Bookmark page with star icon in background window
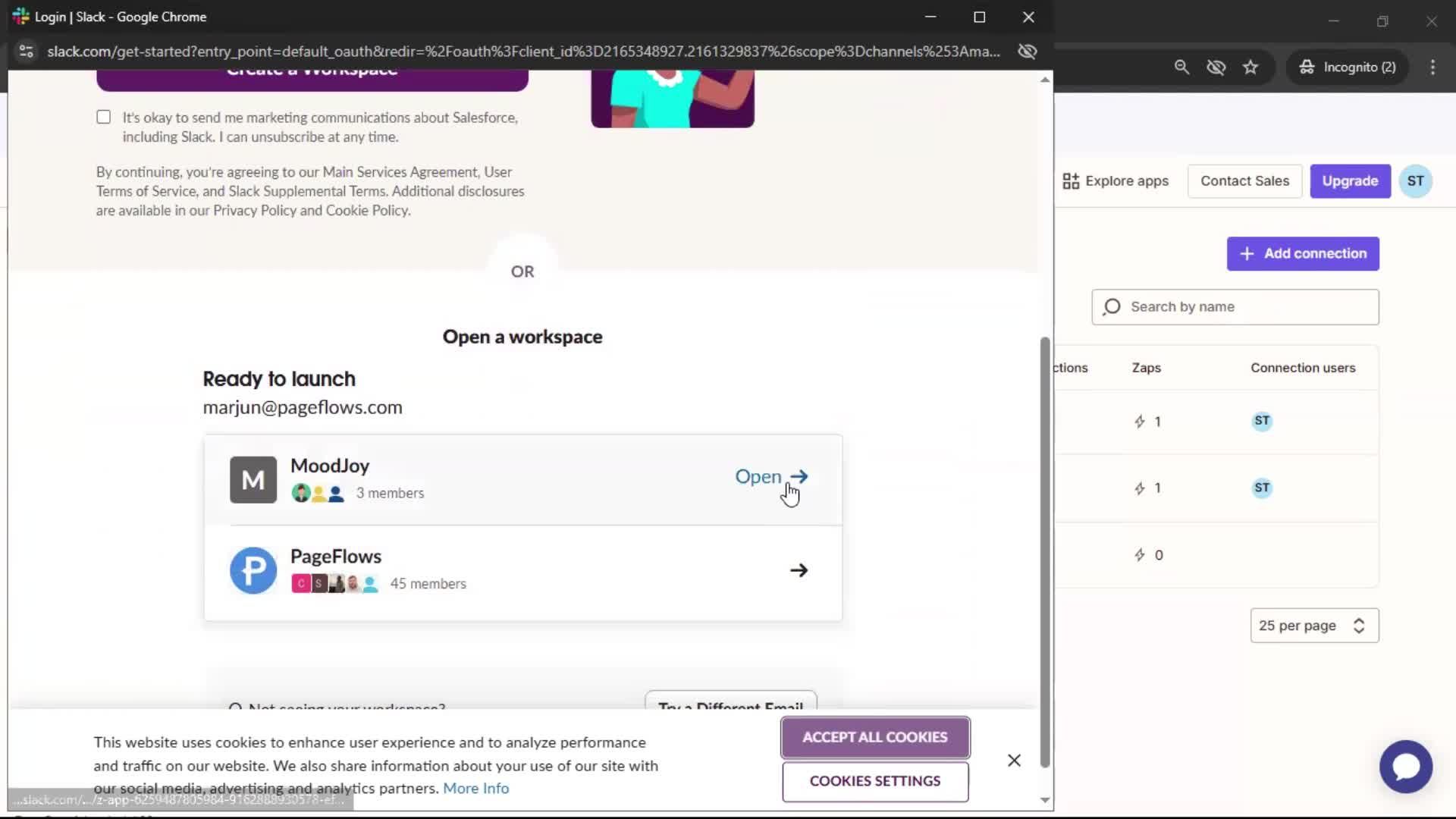 [1250, 67]
